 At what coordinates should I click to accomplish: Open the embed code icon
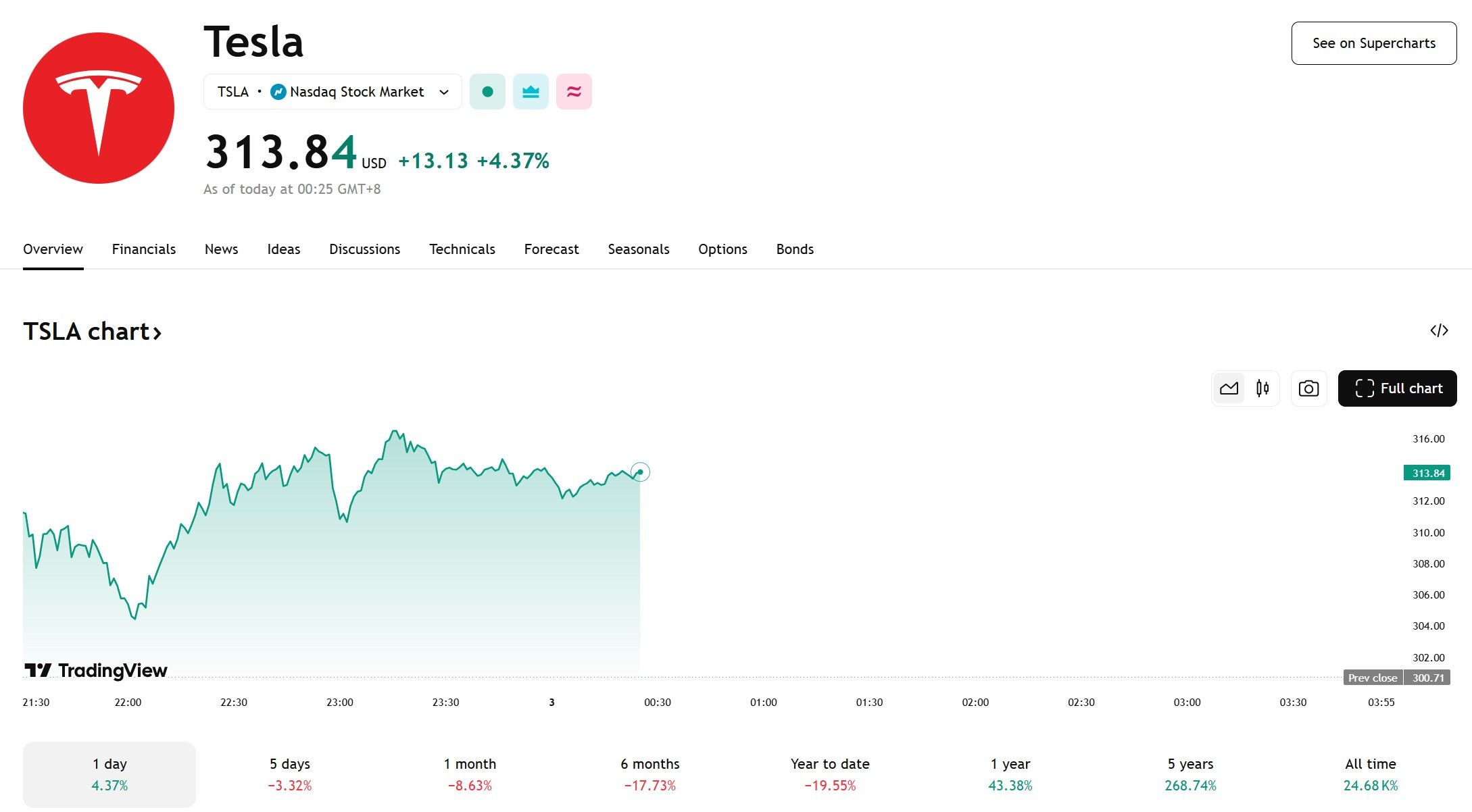tap(1439, 330)
